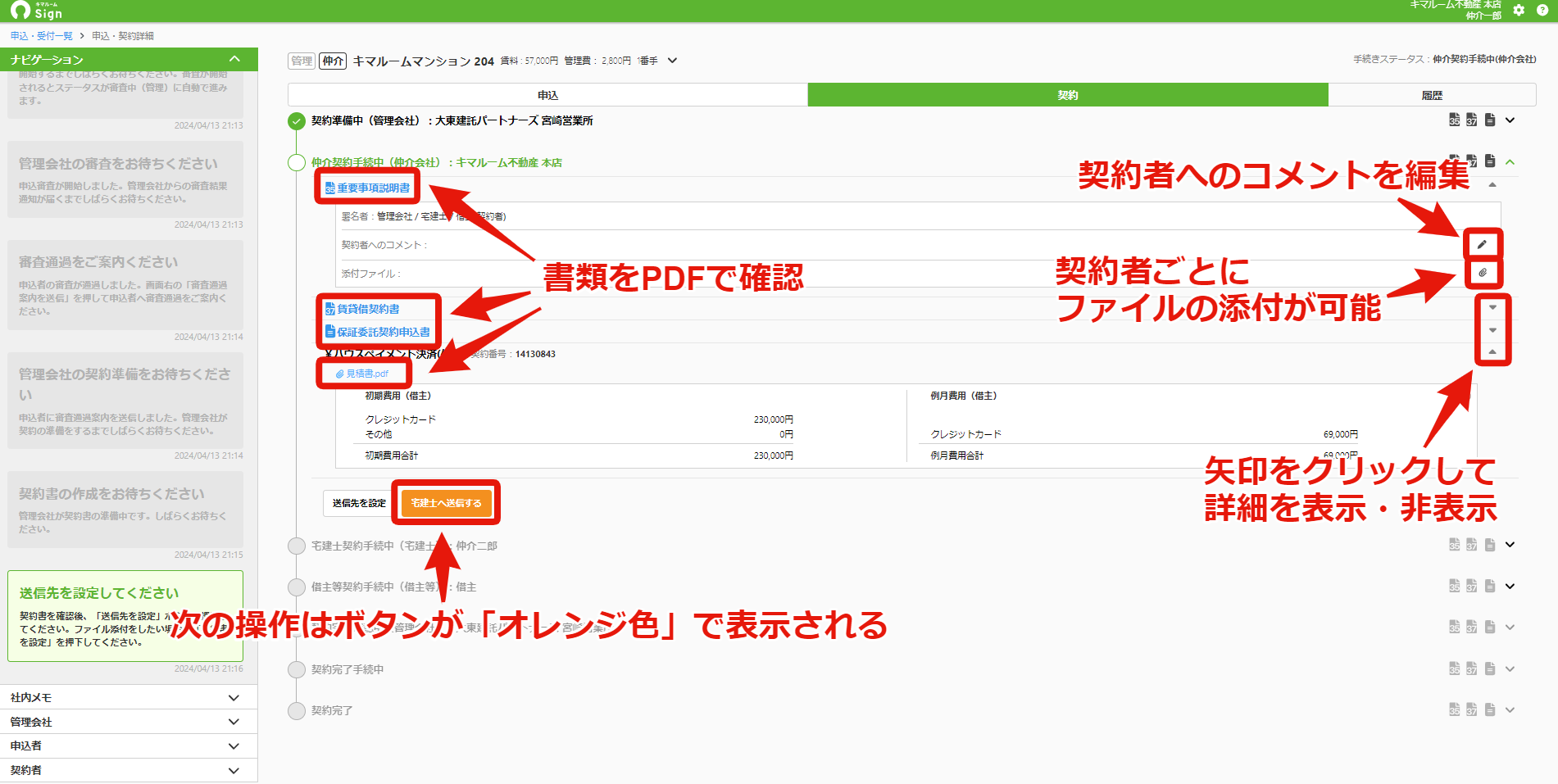Image resolution: width=1558 pixels, height=784 pixels.
Task: Expand the 社内メモ section
Action: (234, 698)
